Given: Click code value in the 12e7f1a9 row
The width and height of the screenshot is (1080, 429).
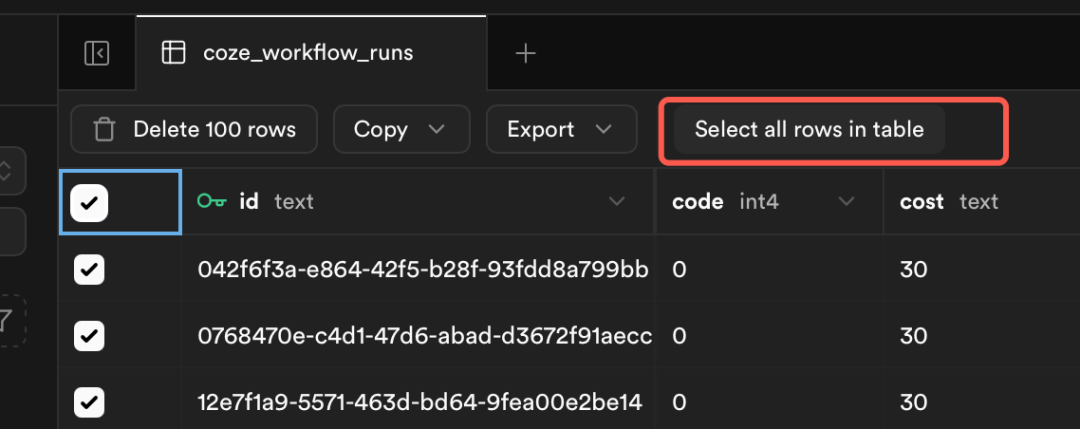Looking at the screenshot, I should 680,402.
